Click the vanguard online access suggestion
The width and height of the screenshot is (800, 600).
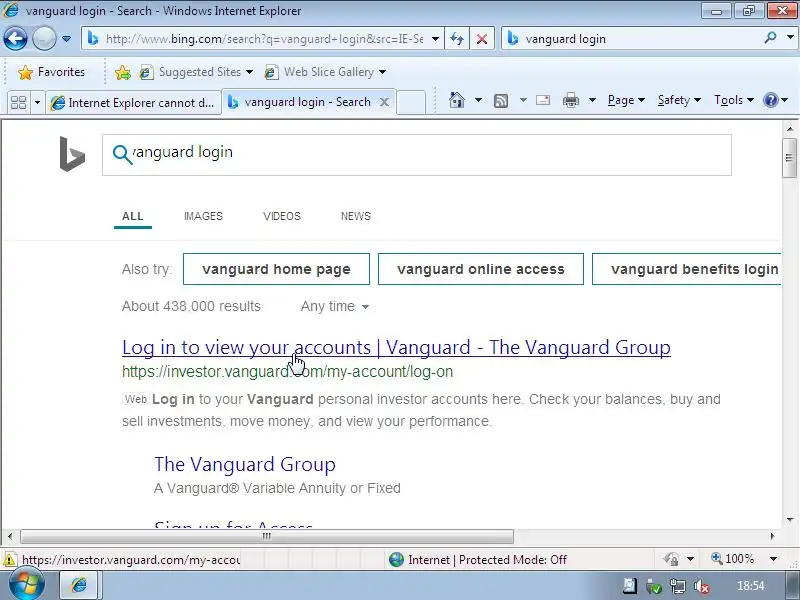(481, 269)
